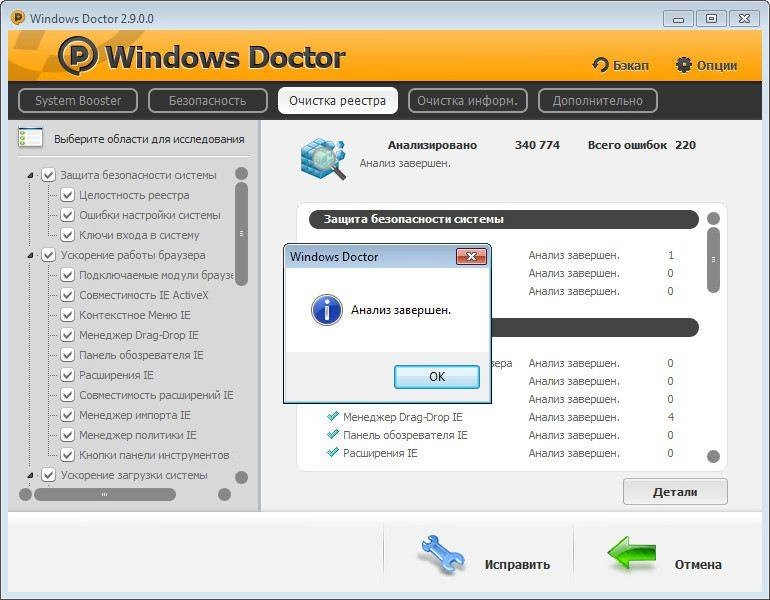Click the blue info icon in the dialog
The height and width of the screenshot is (600, 770).
(x=327, y=310)
